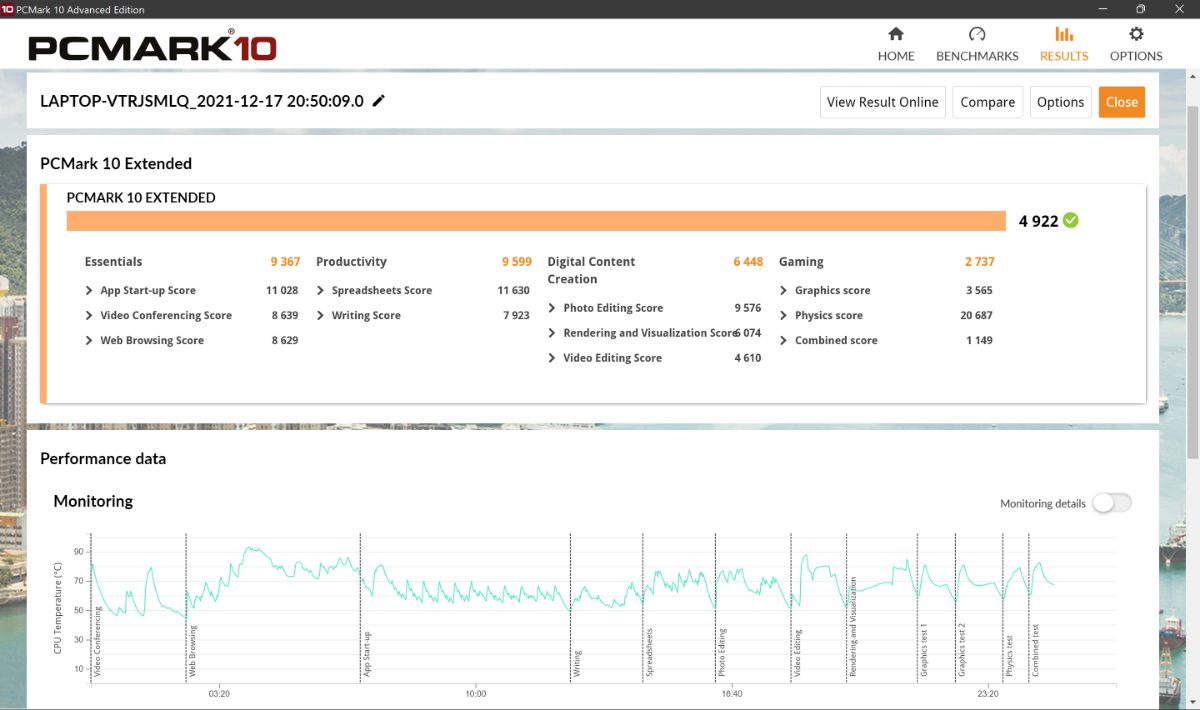Viewport: 1200px width, 710px height.
Task: Open the Benchmarks gauge icon
Action: [977, 35]
